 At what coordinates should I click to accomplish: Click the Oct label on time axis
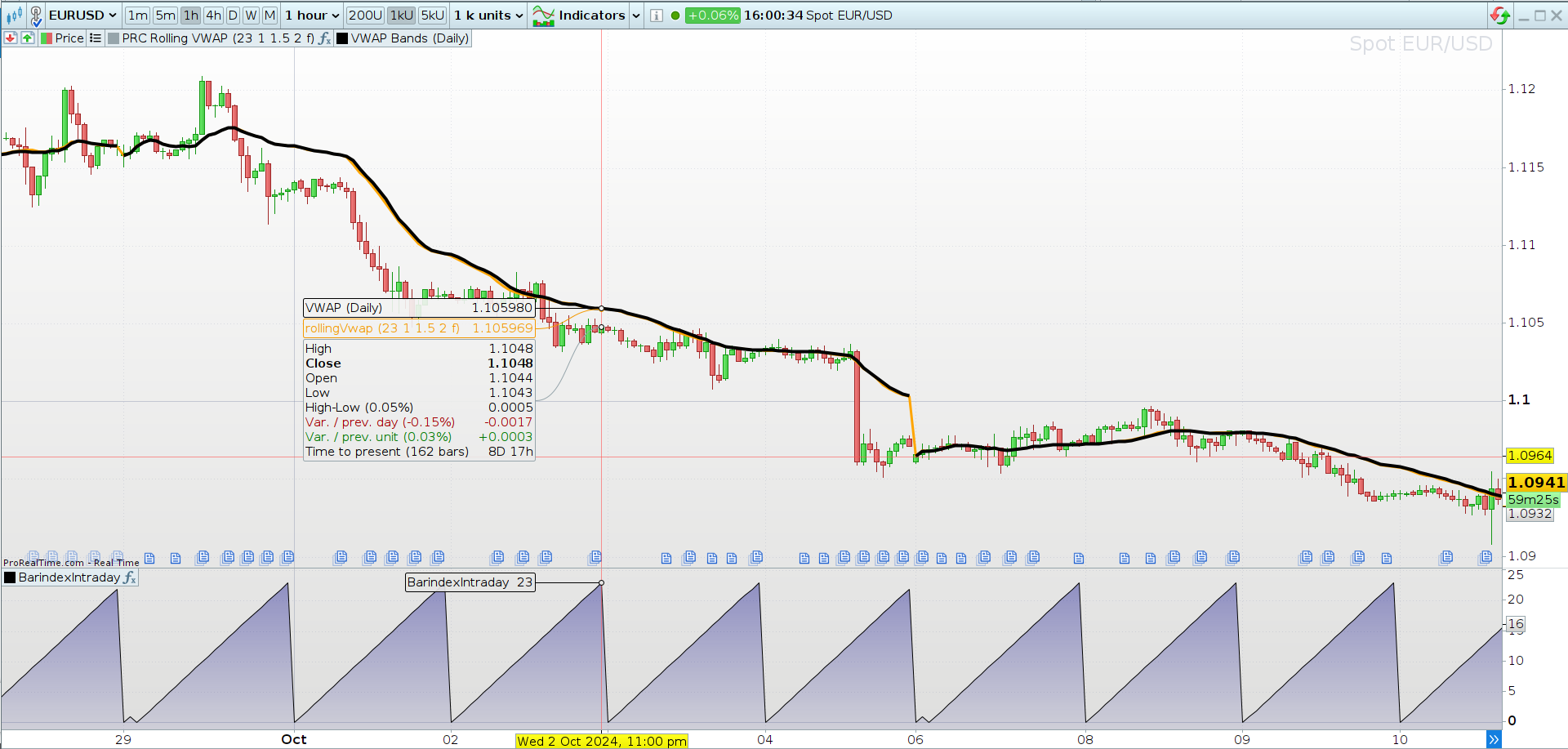tap(294, 739)
